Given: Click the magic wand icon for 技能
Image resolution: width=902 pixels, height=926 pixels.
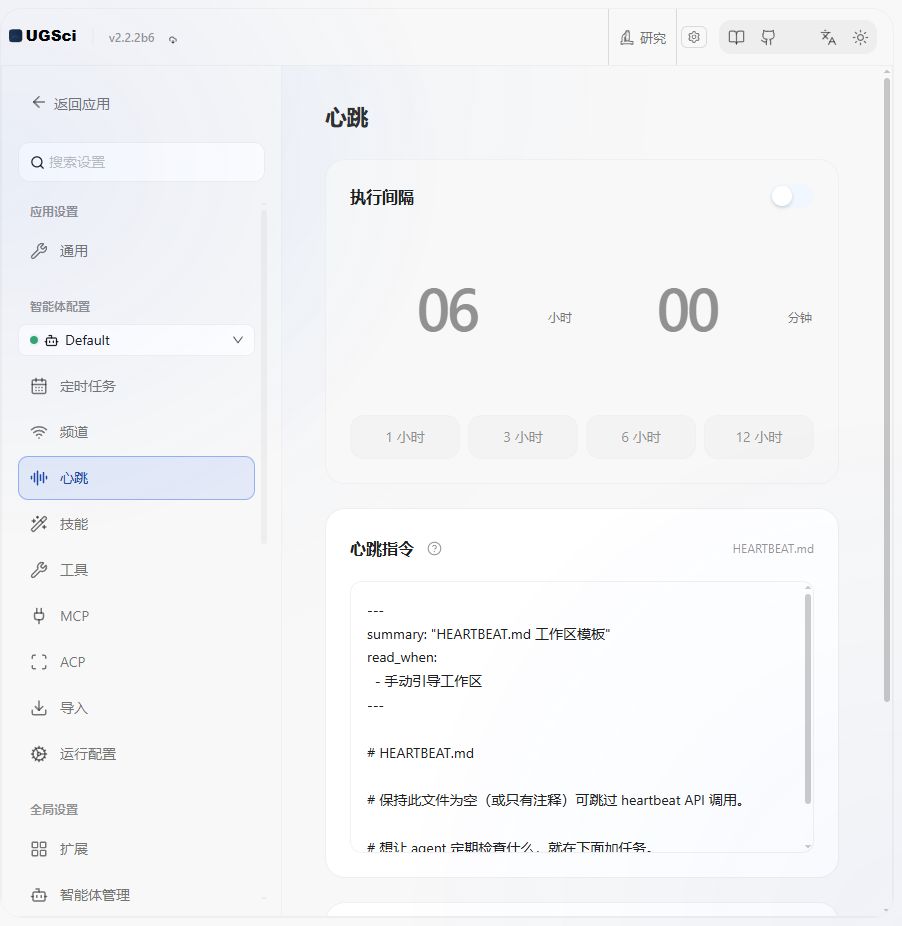Looking at the screenshot, I should 39,524.
